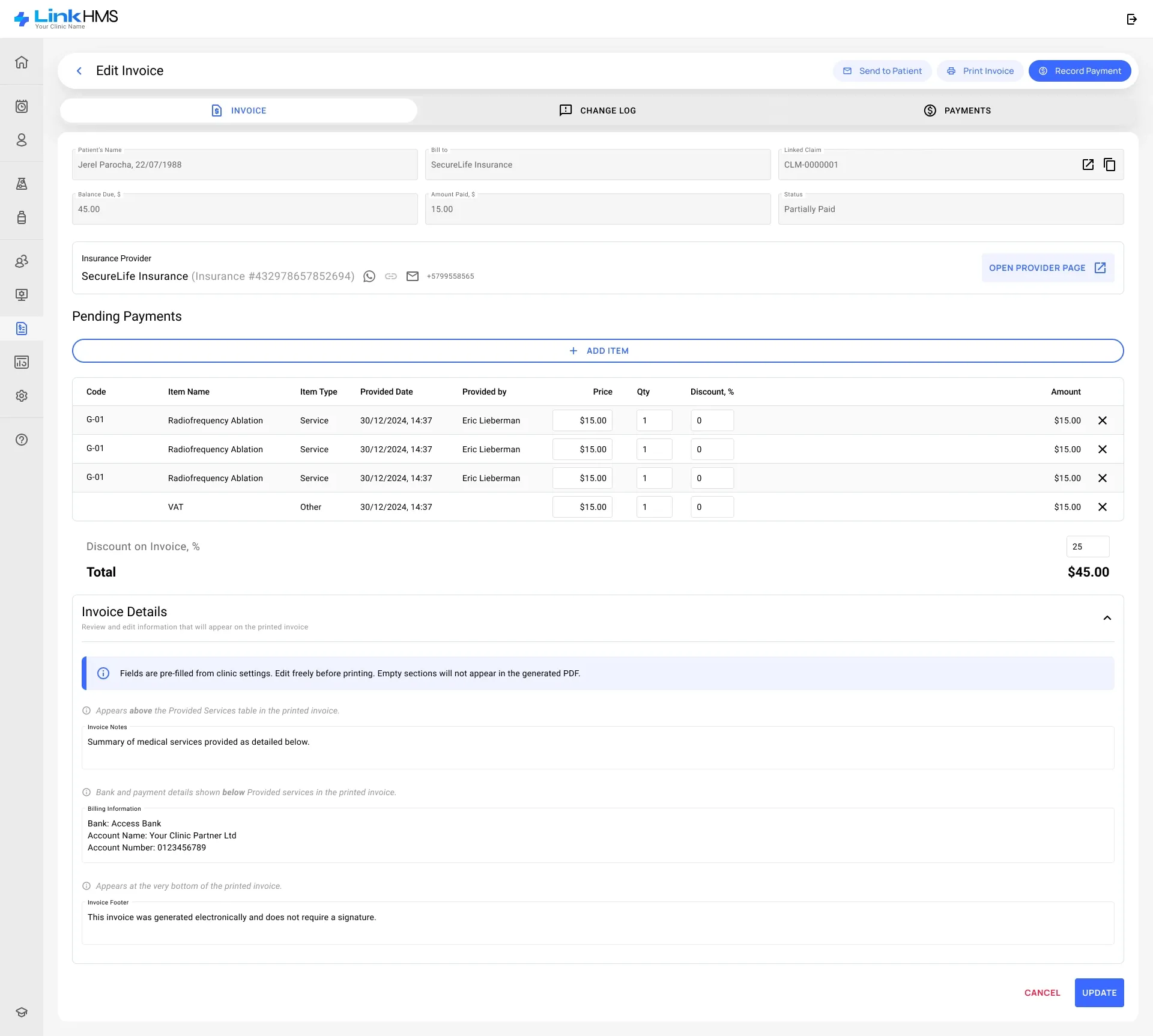Click the Cancel button
Screen dimensions: 1153x1036
(x=1042, y=993)
